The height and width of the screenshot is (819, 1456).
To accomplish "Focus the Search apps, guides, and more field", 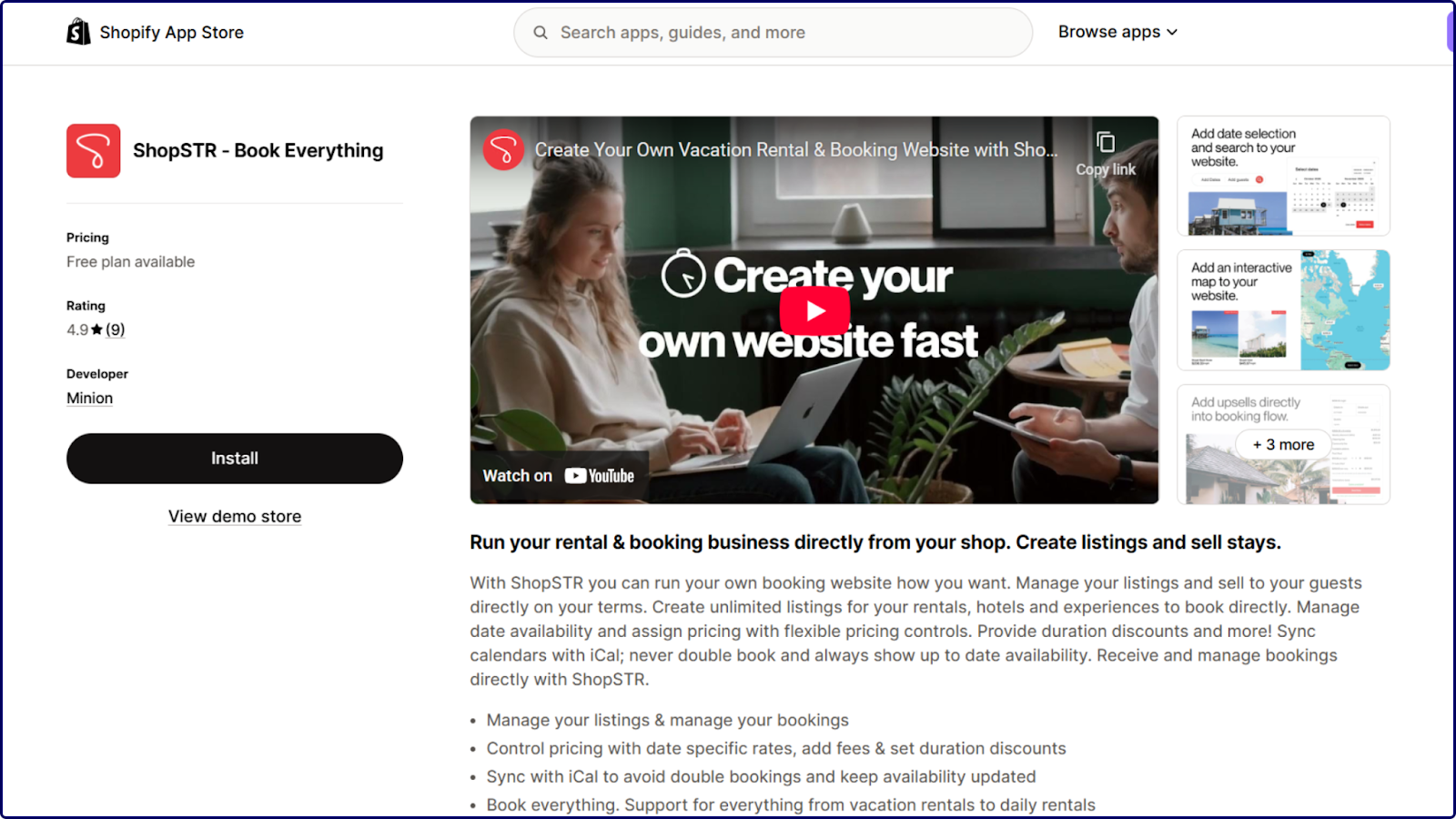I will pos(773,33).
